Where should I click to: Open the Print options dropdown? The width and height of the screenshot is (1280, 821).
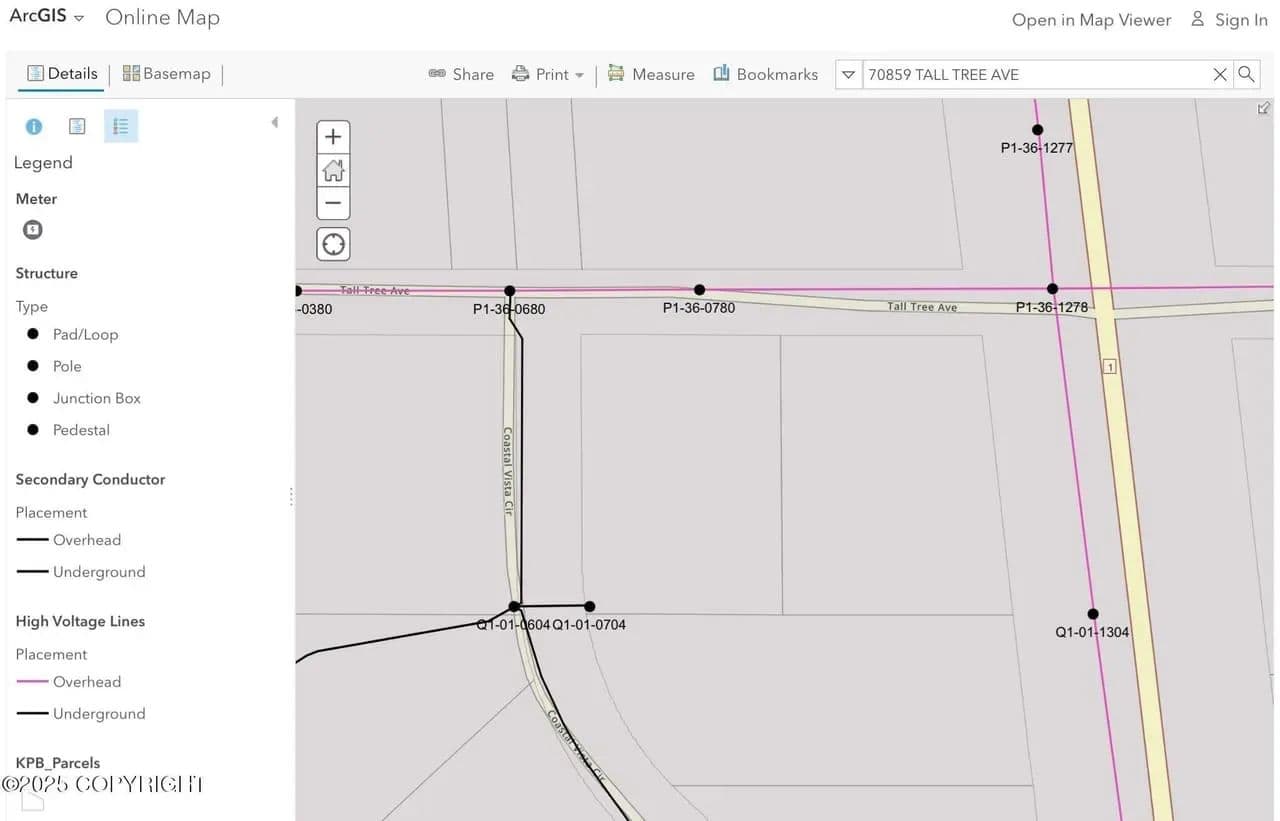point(548,74)
